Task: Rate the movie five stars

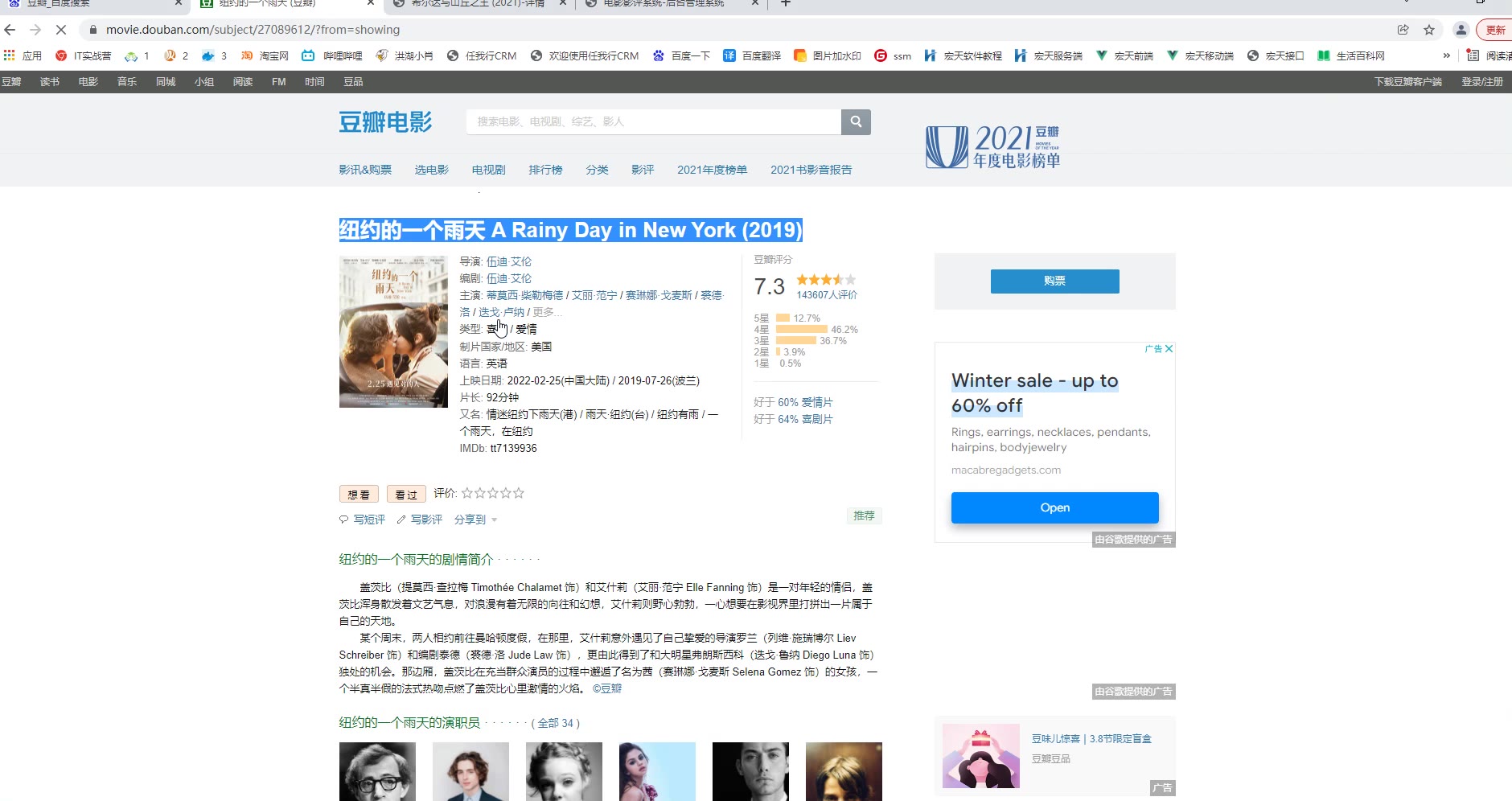Action: coord(519,493)
